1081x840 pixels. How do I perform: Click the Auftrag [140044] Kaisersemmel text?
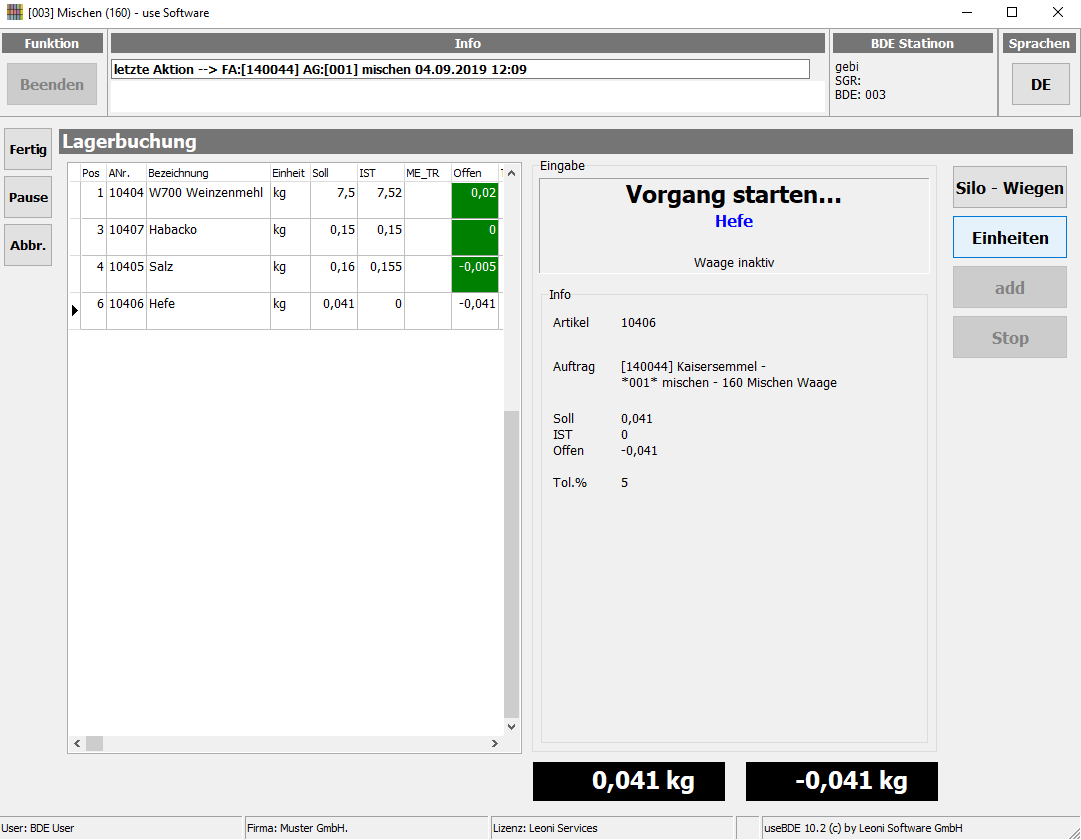[x=693, y=367]
